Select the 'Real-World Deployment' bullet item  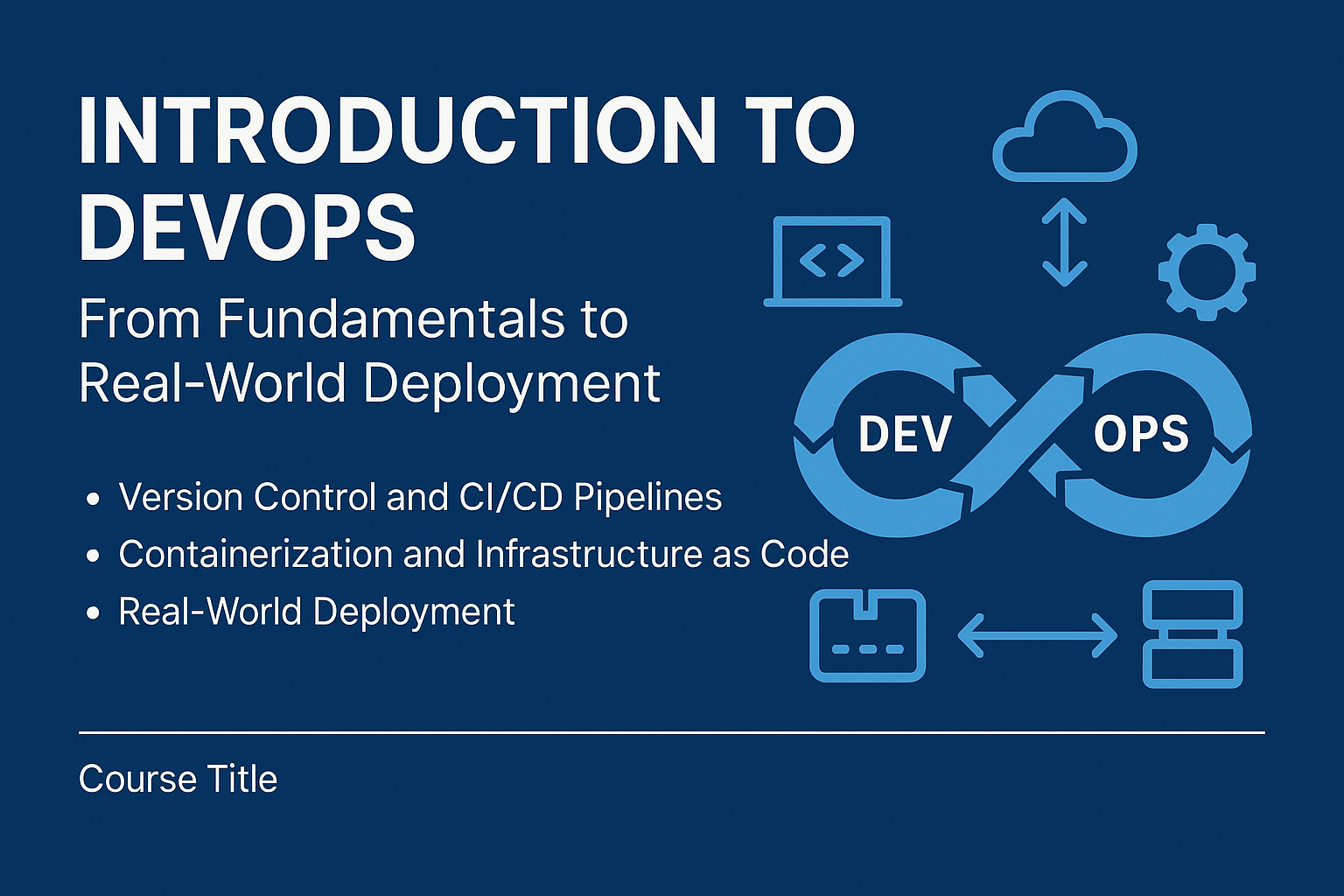(317, 612)
